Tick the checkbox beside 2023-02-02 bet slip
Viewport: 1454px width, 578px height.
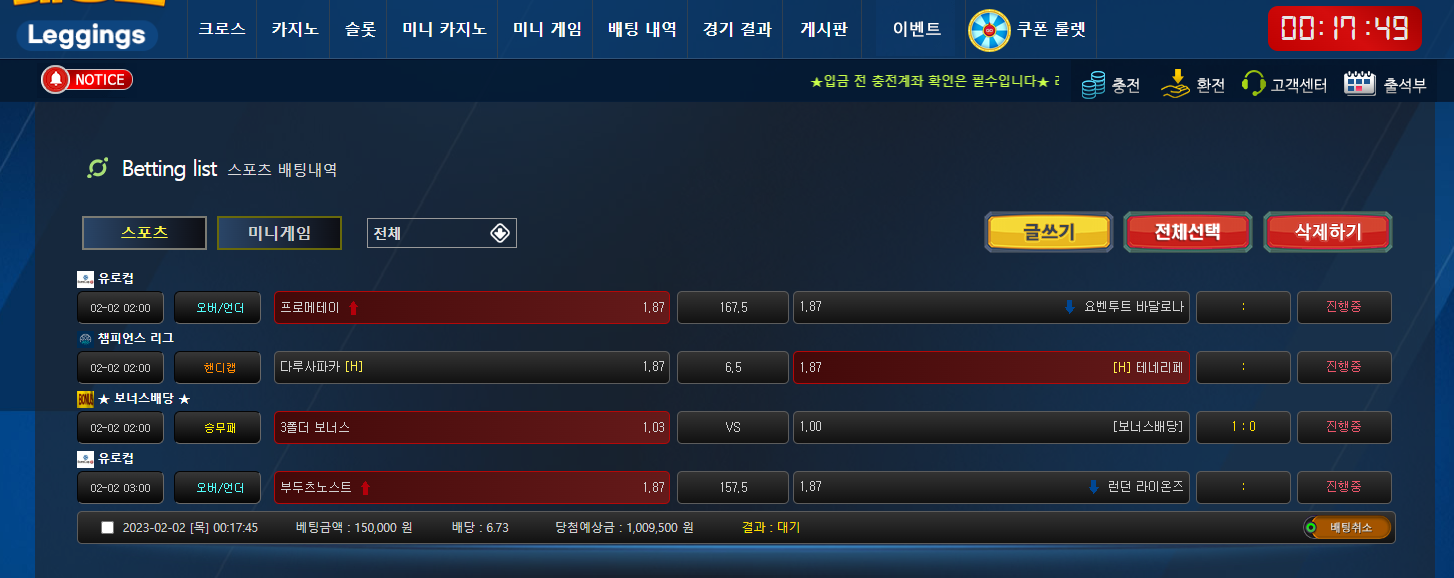pyautogui.click(x=107, y=528)
